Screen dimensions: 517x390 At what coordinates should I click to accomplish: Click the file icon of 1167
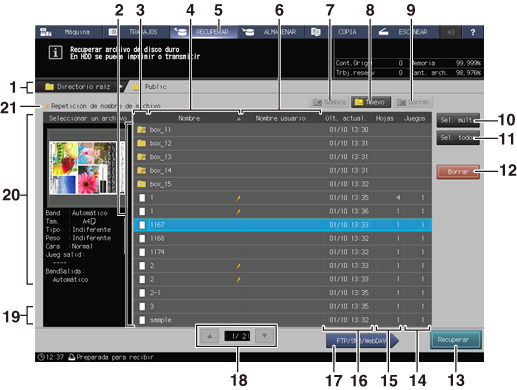click(142, 225)
